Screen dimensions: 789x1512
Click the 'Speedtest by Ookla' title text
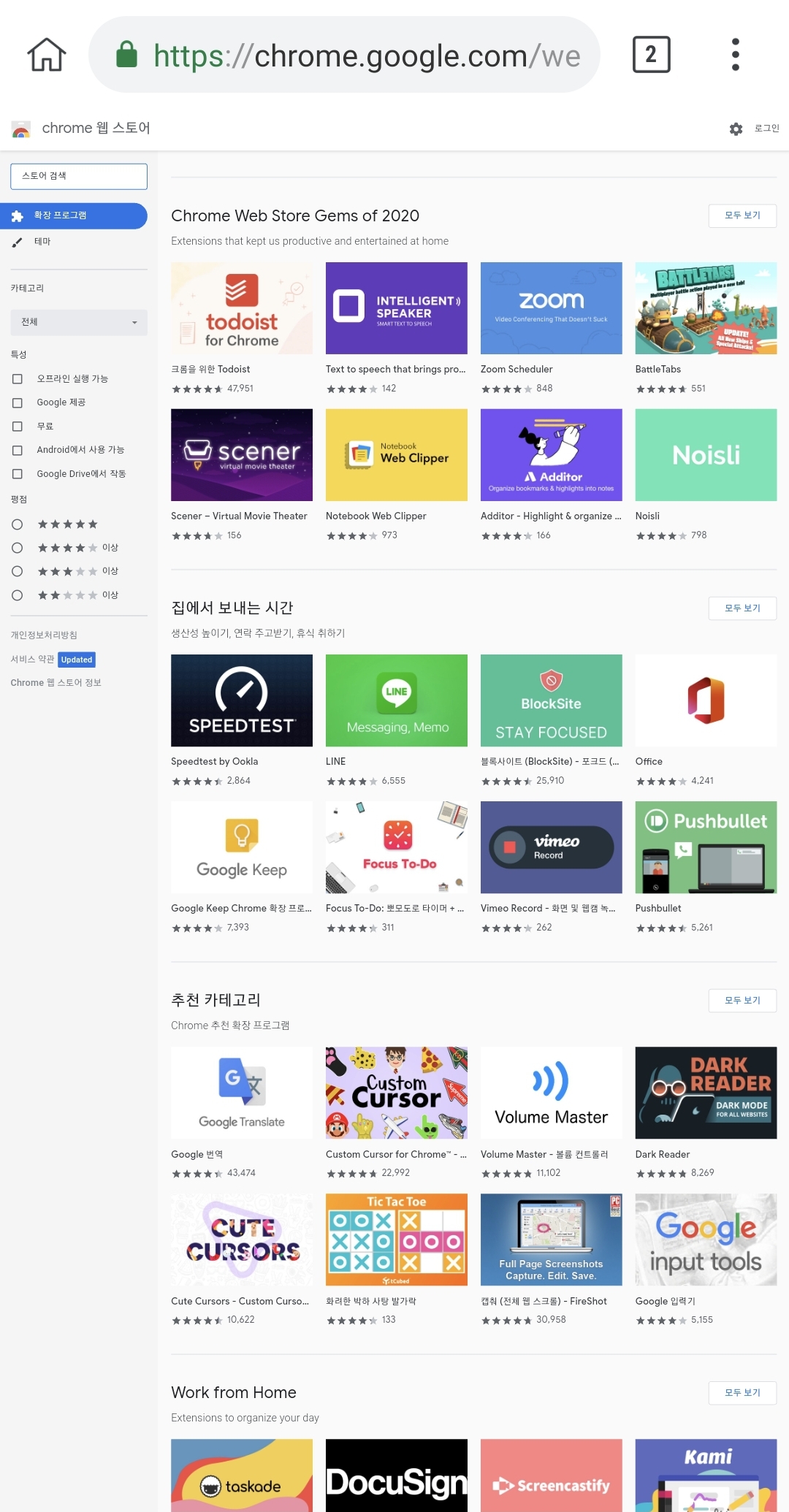point(215,761)
